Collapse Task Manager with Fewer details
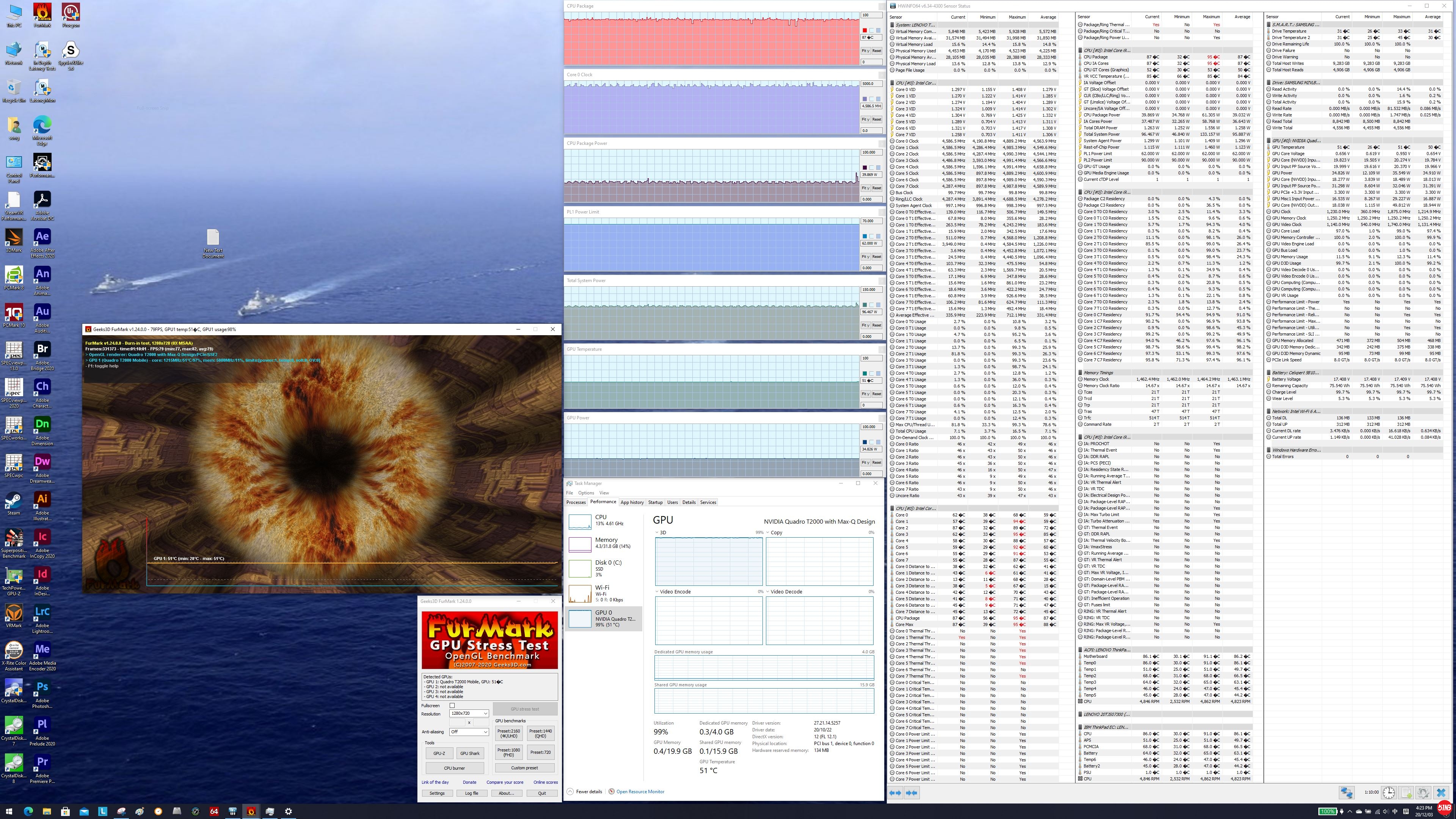Image resolution: width=1456 pixels, height=819 pixels. click(x=584, y=791)
